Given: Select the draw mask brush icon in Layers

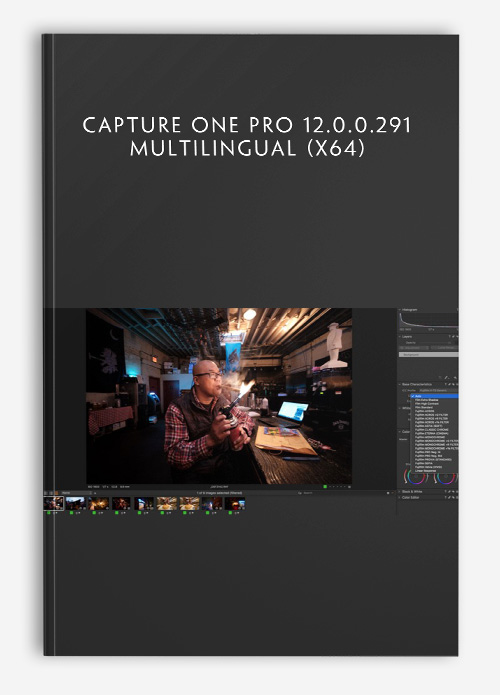Looking at the screenshot, I should click(446, 378).
